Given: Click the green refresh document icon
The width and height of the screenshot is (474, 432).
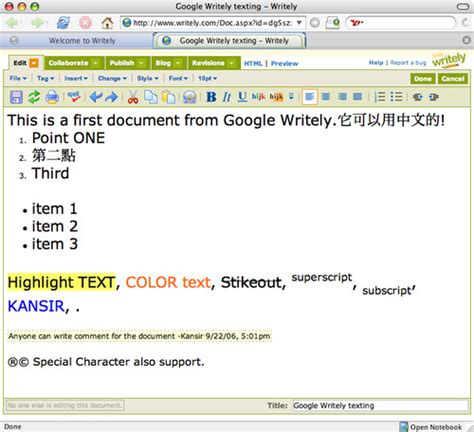Looking at the screenshot, I should pyautogui.click(x=34, y=97).
